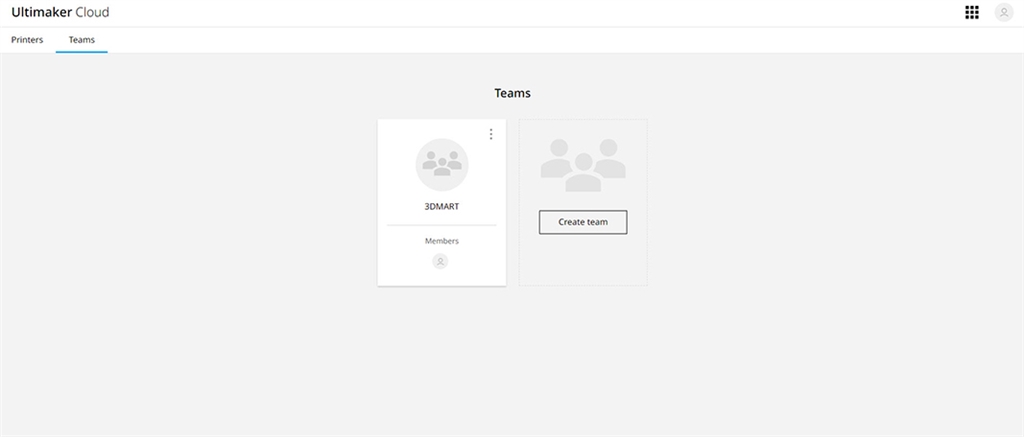Image resolution: width=1024 pixels, height=437 pixels.
Task: Click the 3DMART team name
Action: click(x=441, y=205)
